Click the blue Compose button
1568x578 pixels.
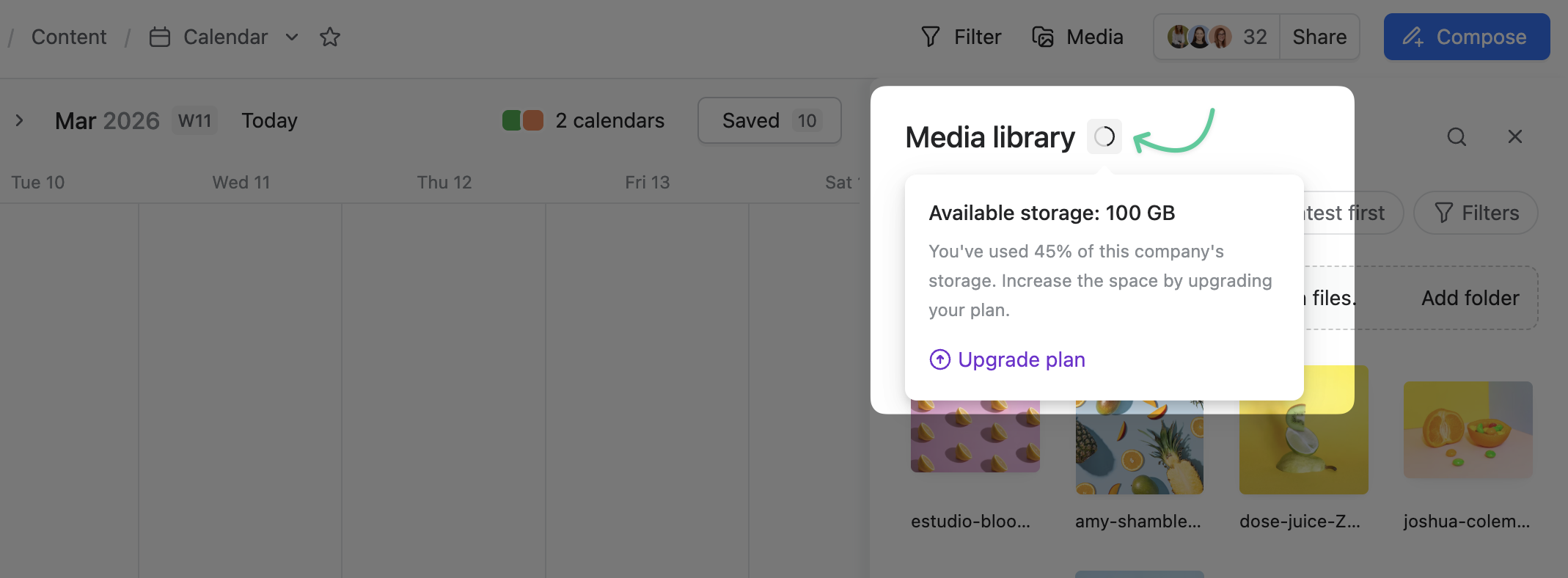(x=1466, y=37)
